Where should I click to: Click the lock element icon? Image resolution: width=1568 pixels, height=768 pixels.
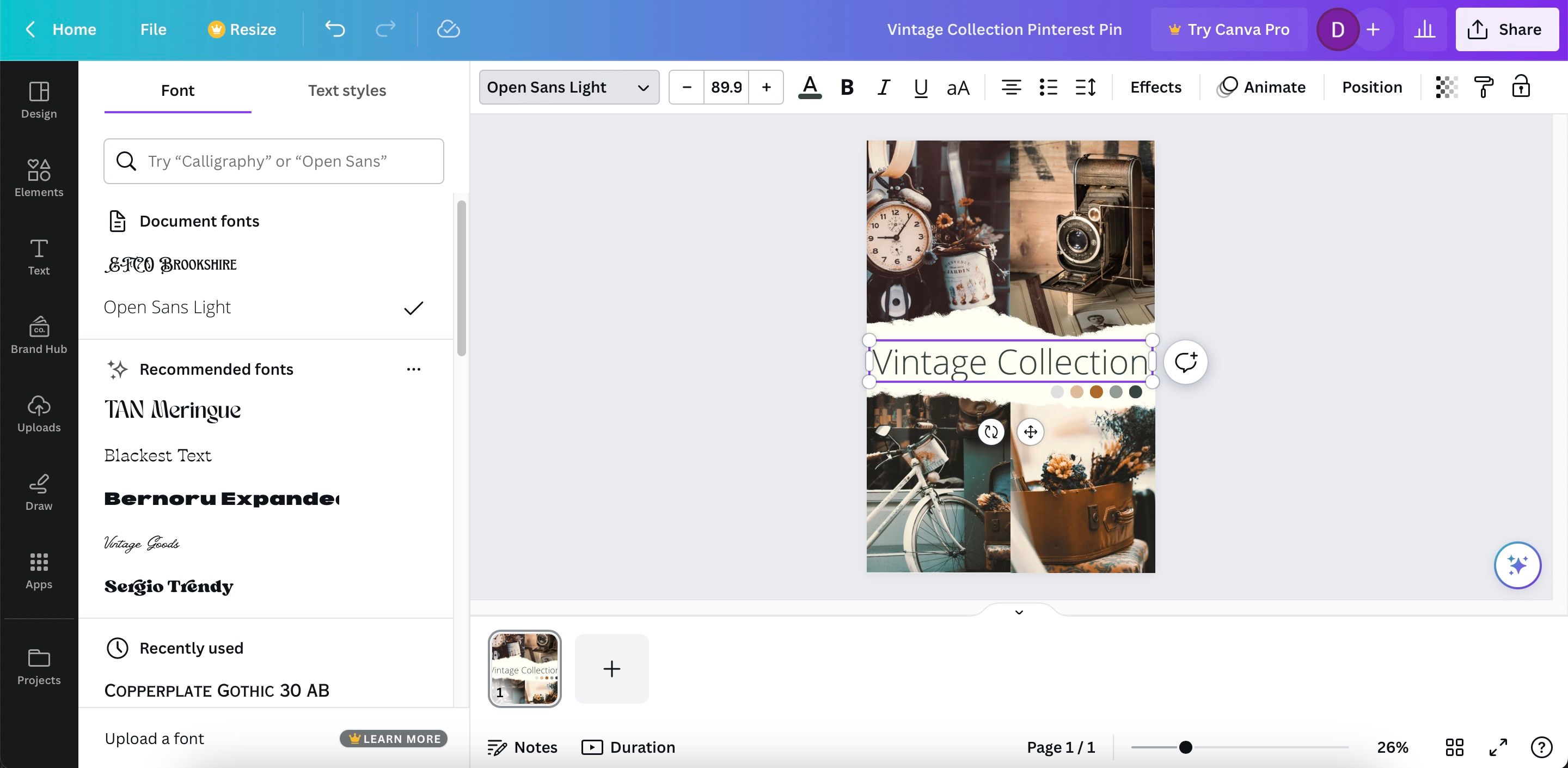[1521, 87]
